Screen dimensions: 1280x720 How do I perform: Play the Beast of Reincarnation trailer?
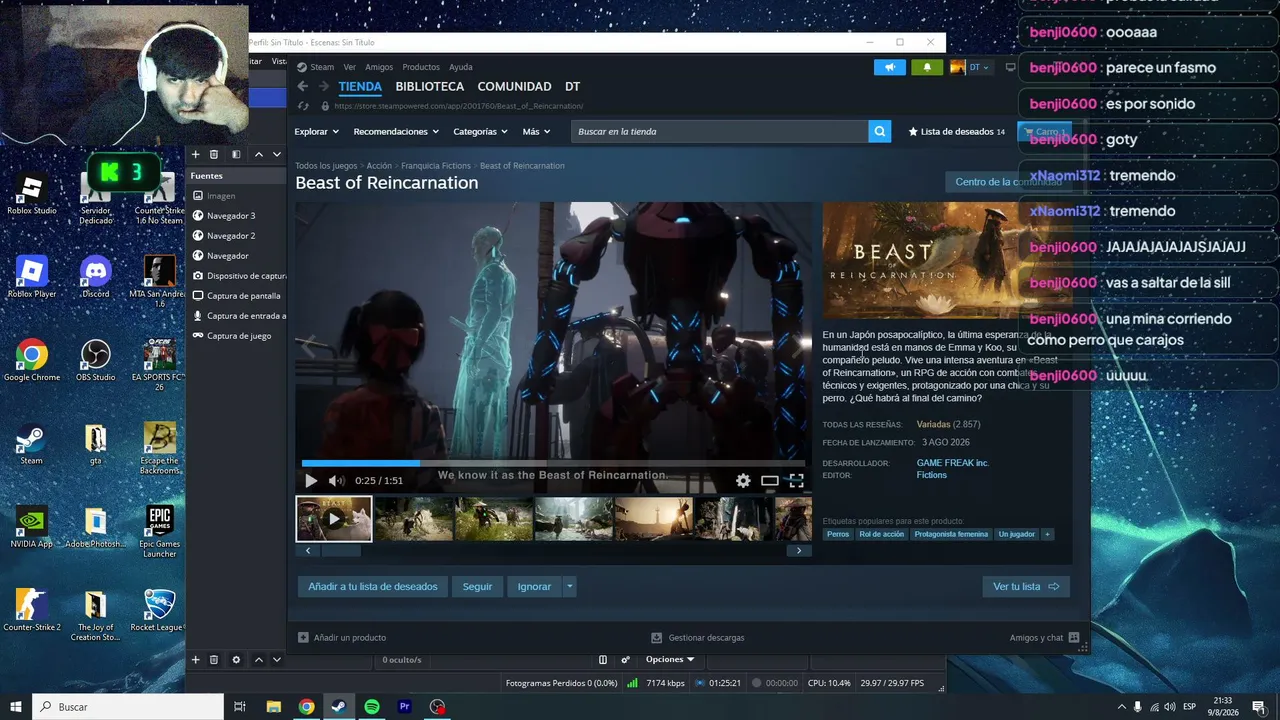pos(311,481)
